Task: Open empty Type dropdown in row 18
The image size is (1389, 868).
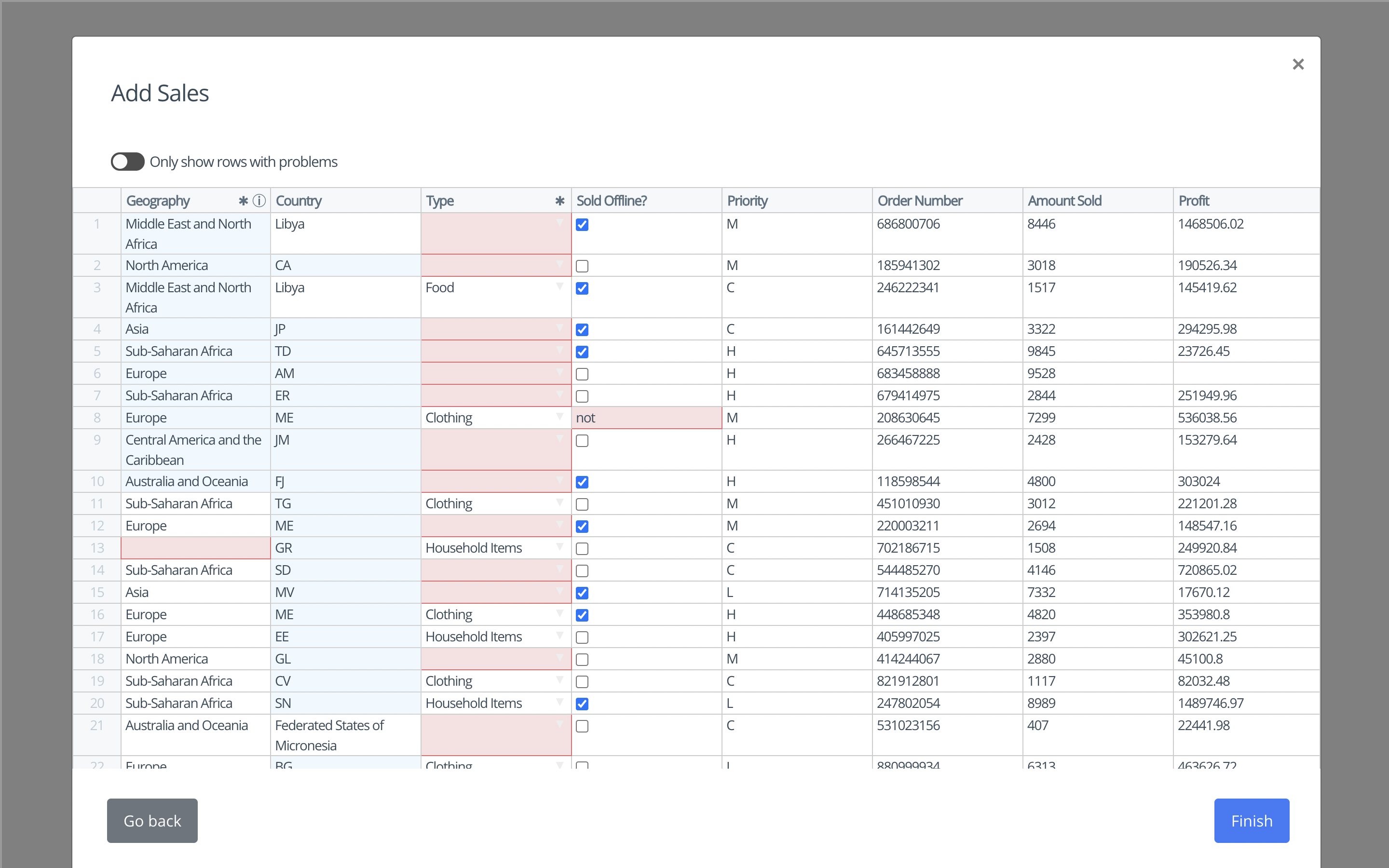Action: [x=559, y=658]
